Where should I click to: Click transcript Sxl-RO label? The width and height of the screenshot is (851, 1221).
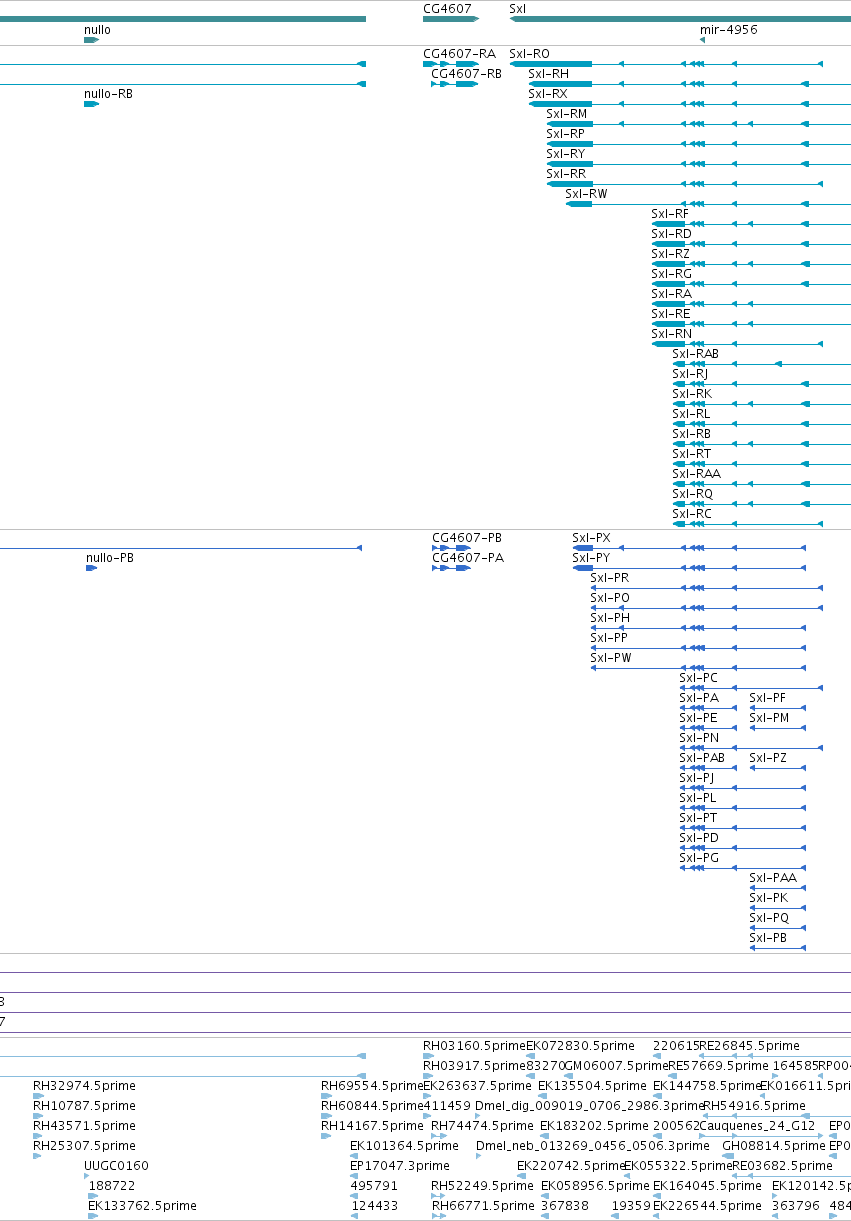(x=529, y=54)
